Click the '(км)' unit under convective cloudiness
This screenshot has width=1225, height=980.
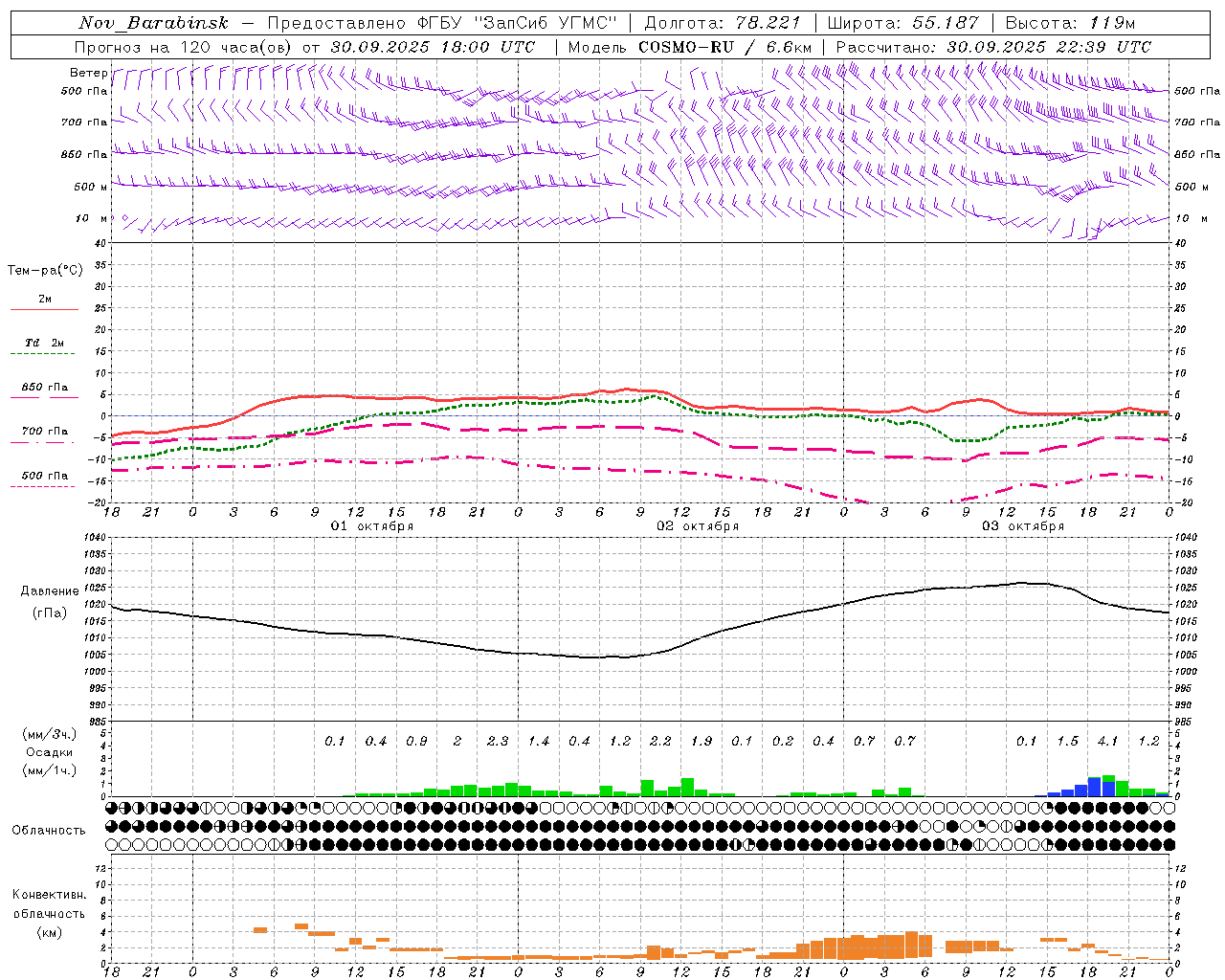[49, 932]
